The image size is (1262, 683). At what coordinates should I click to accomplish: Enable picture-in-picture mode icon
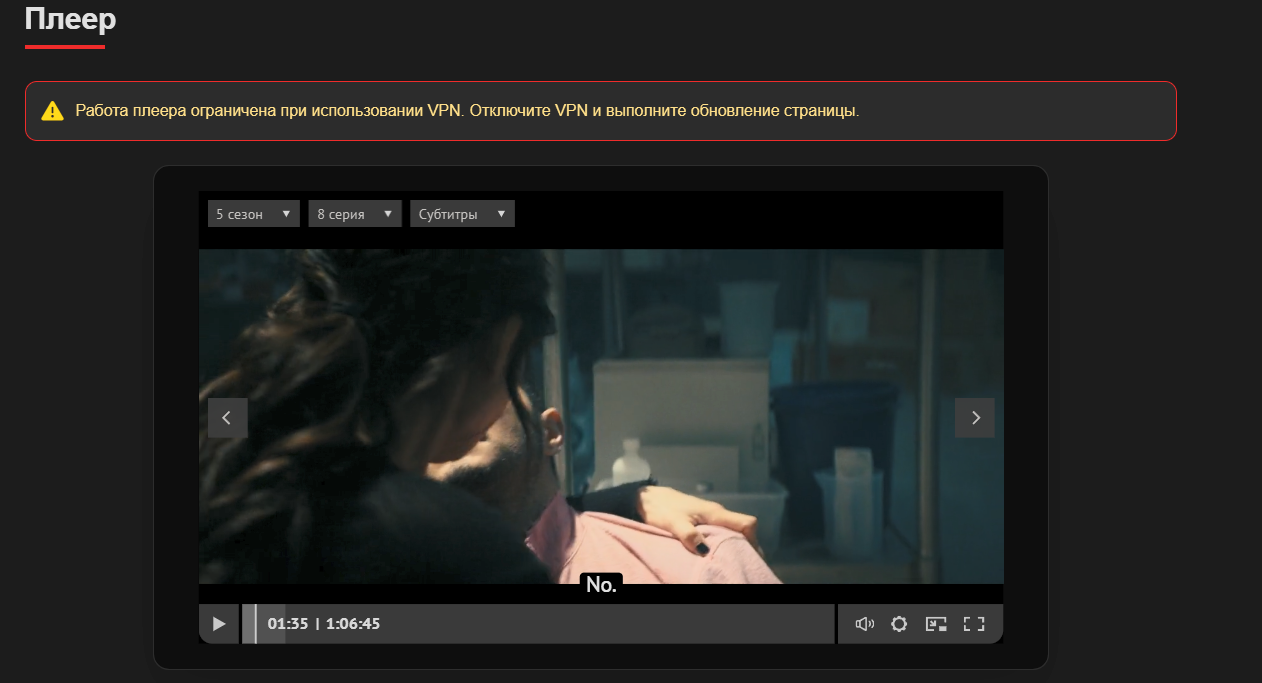click(936, 624)
